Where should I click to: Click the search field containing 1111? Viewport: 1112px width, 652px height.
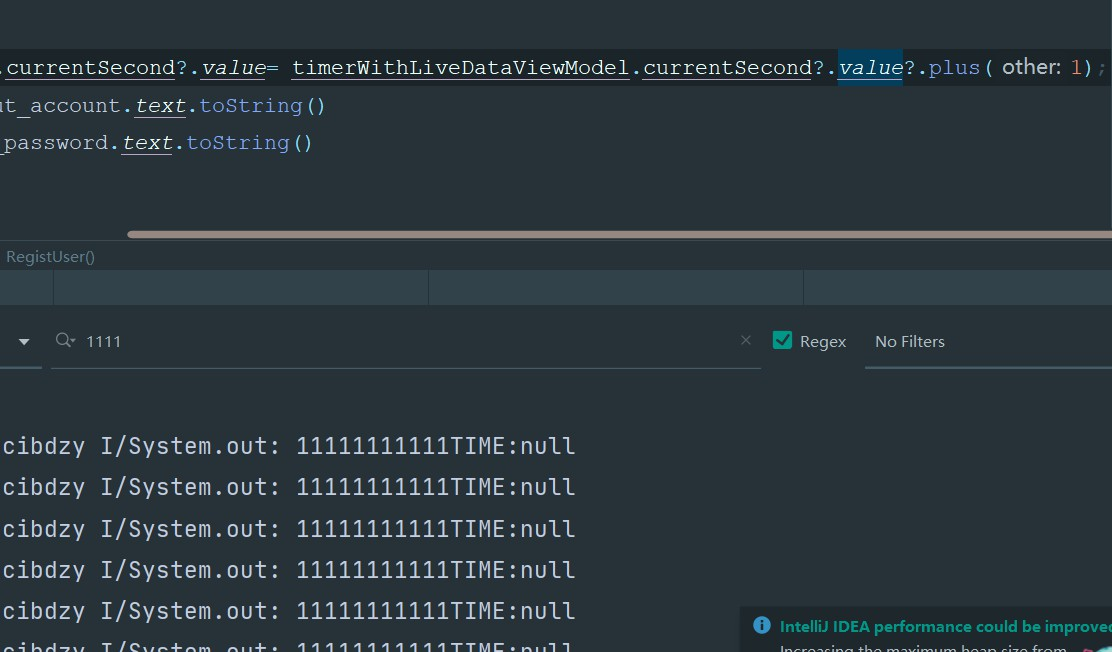click(x=400, y=342)
